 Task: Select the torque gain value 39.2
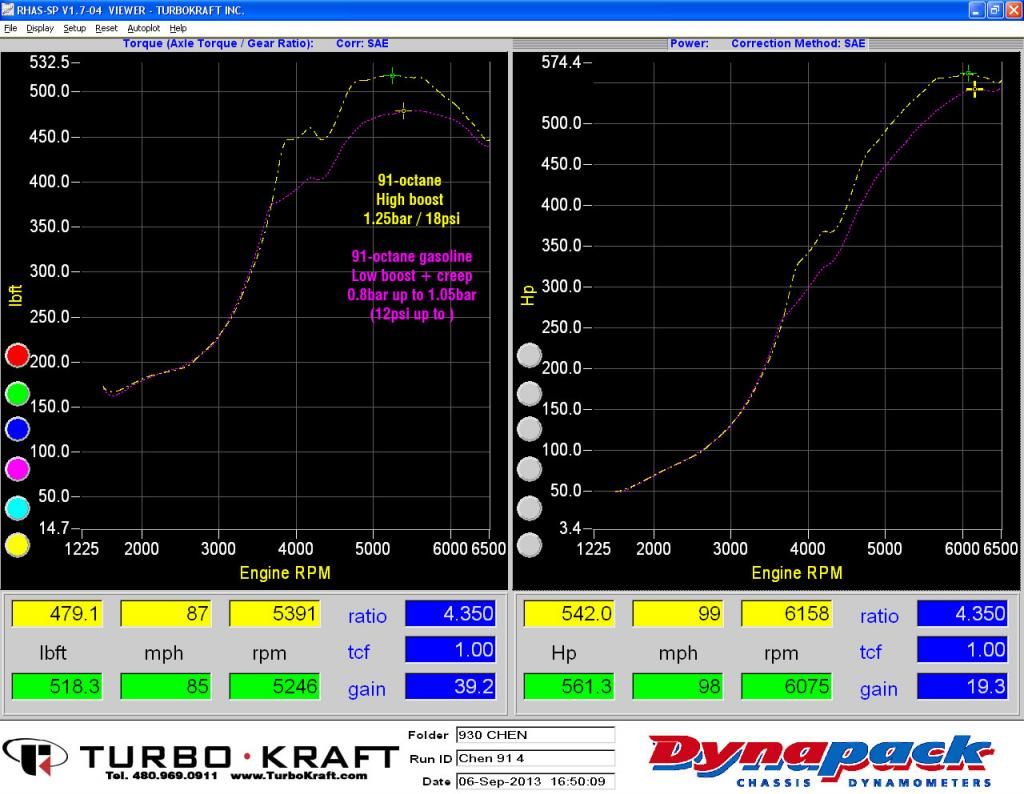click(449, 687)
